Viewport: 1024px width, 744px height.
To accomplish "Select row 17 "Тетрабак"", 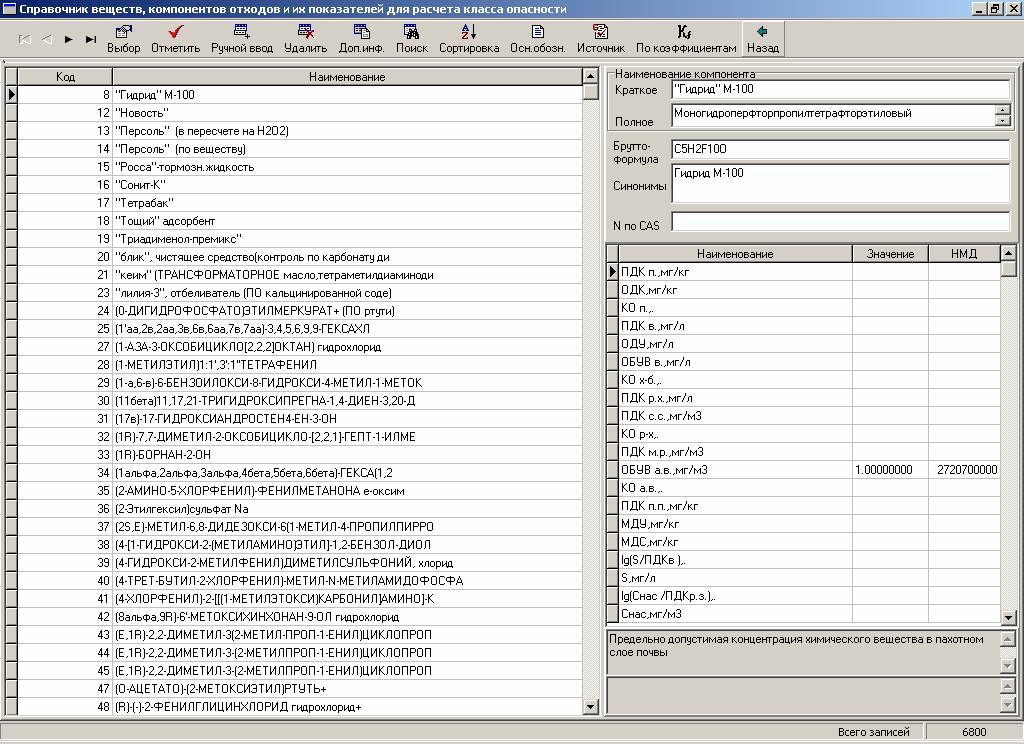I will (300, 203).
